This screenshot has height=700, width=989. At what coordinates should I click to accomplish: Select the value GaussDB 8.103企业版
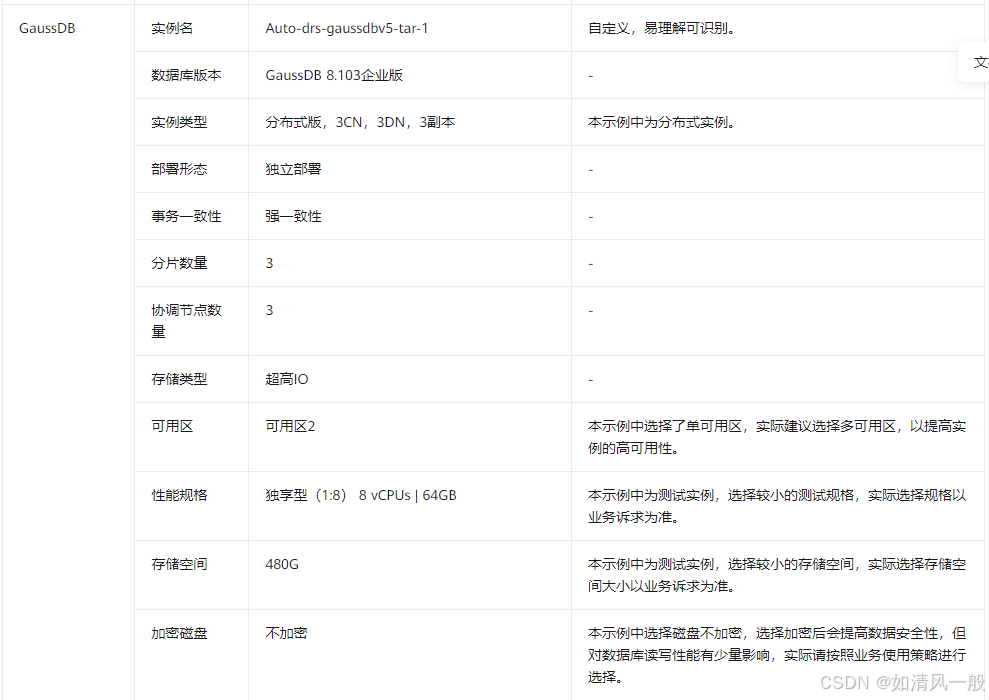tap(334, 75)
